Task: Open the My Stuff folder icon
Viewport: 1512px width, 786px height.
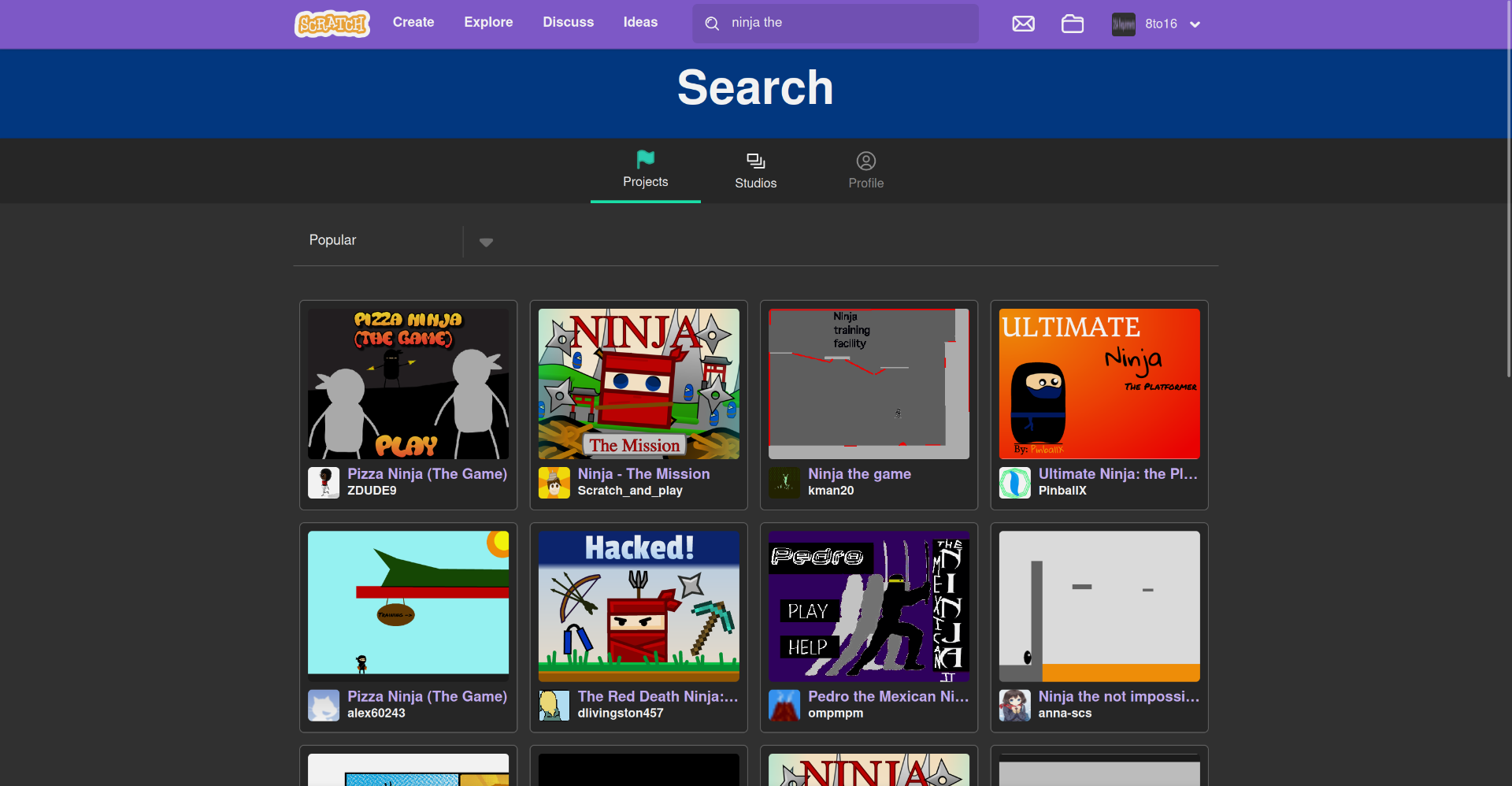Action: coord(1072,24)
